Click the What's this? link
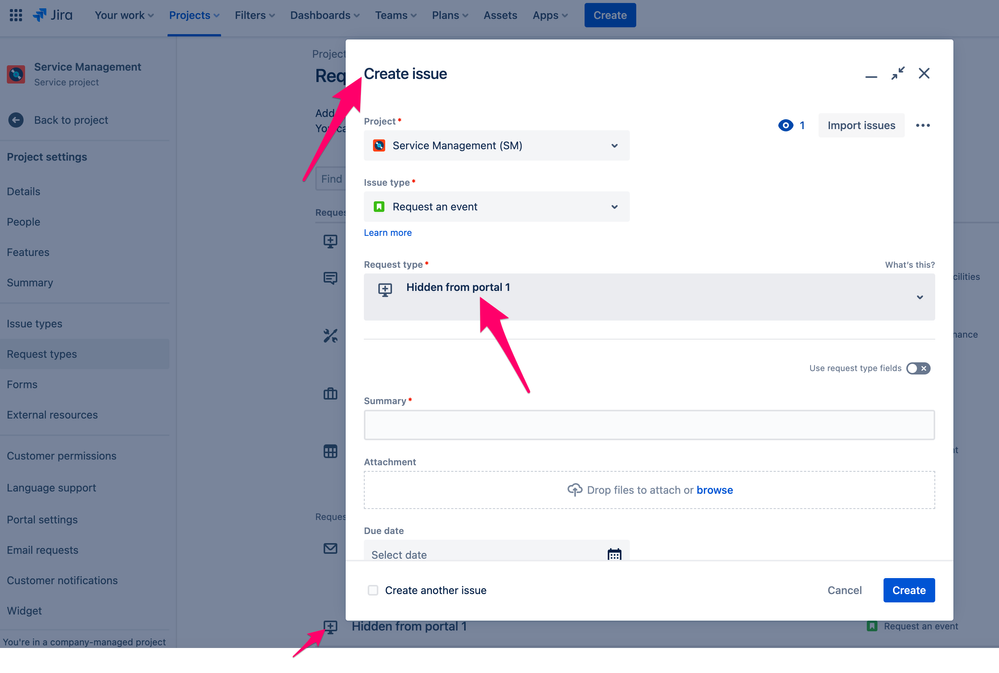999x673 pixels. pos(910,264)
